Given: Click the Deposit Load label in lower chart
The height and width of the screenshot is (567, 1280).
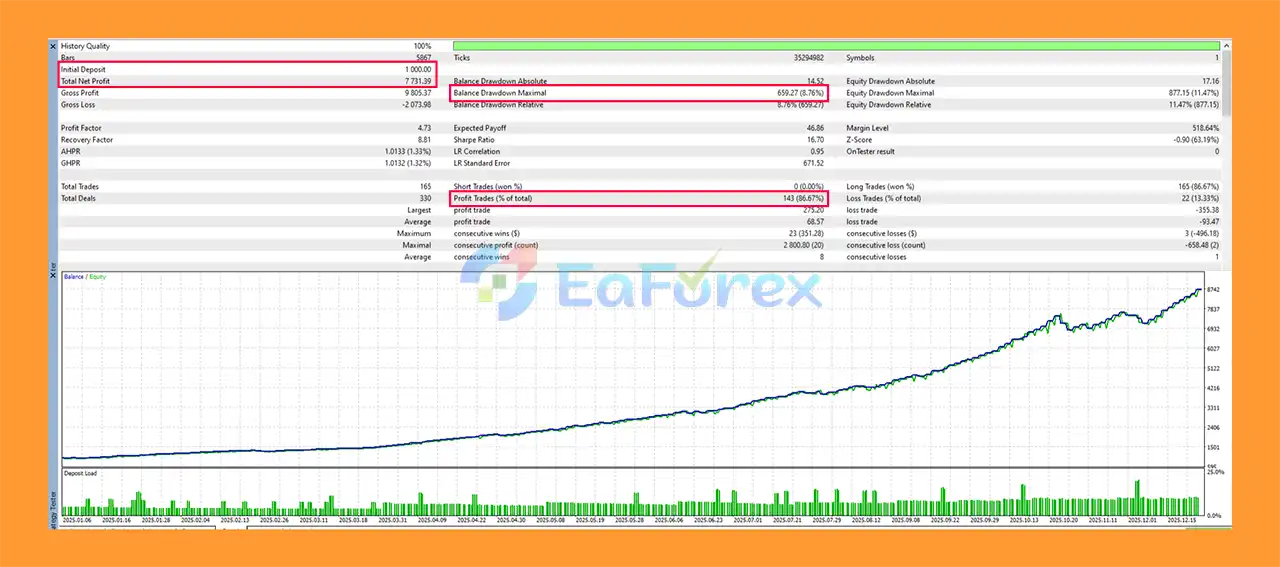Looking at the screenshot, I should [80, 473].
